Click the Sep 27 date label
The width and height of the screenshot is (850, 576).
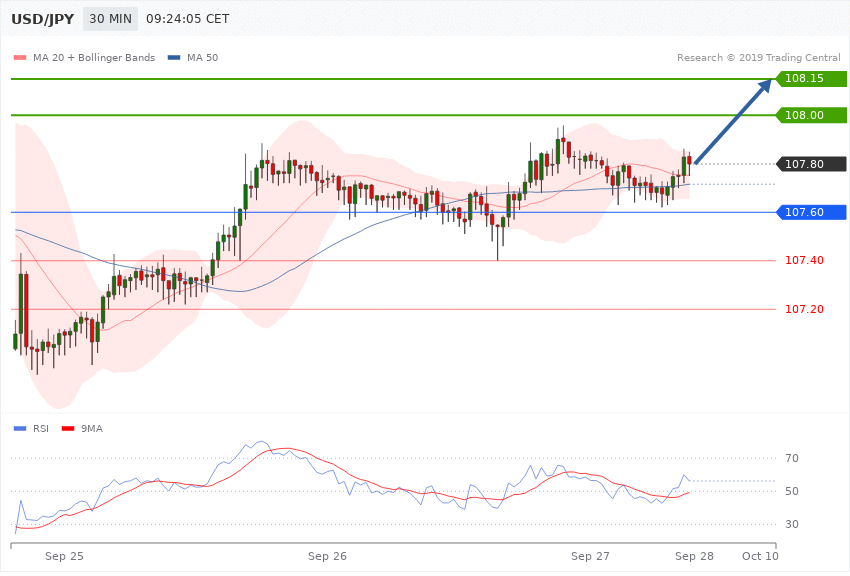tap(590, 556)
